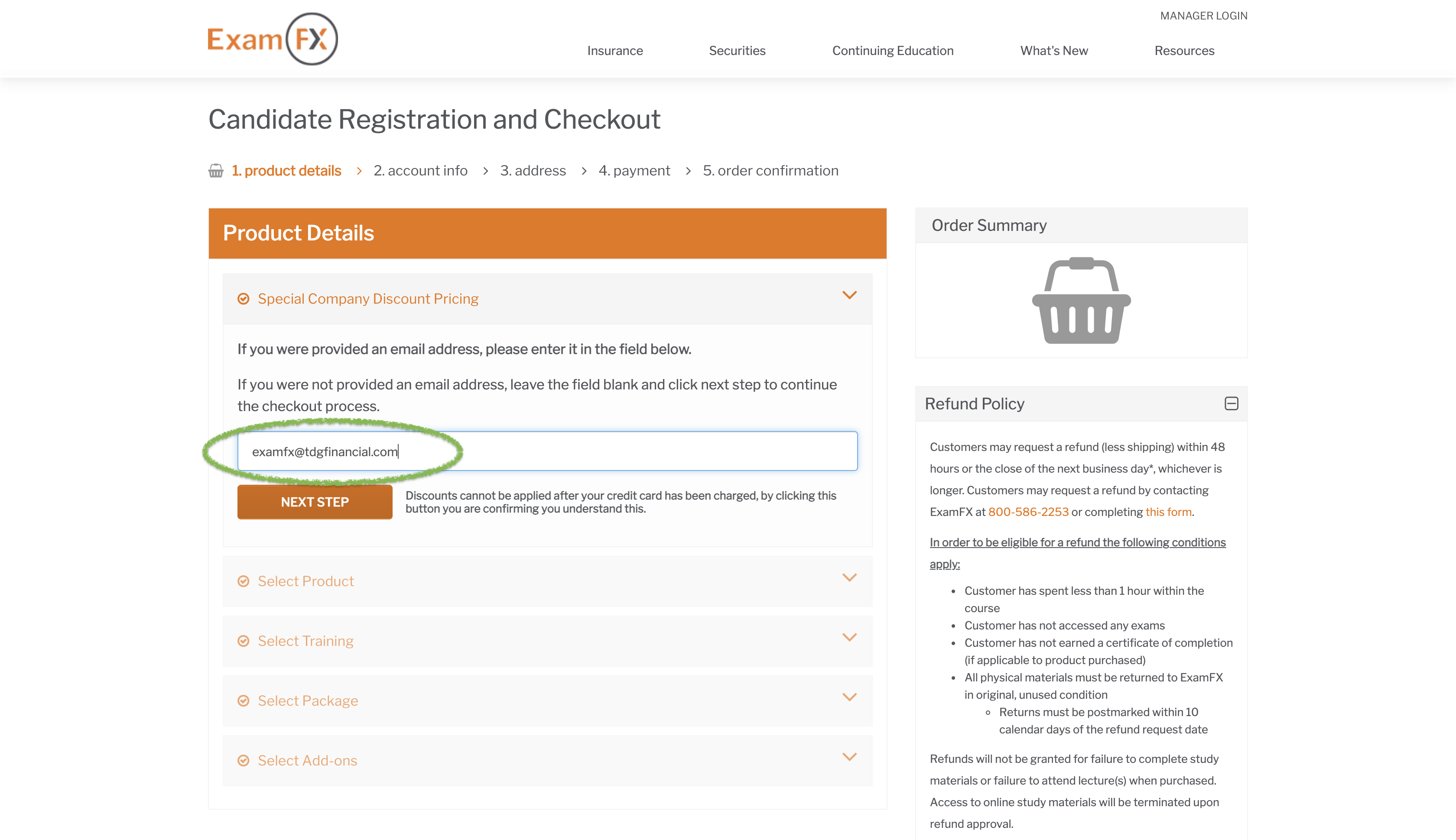The width and height of the screenshot is (1456, 840).
Task: Click the 'this form' refund link
Action: pyautogui.click(x=1168, y=512)
